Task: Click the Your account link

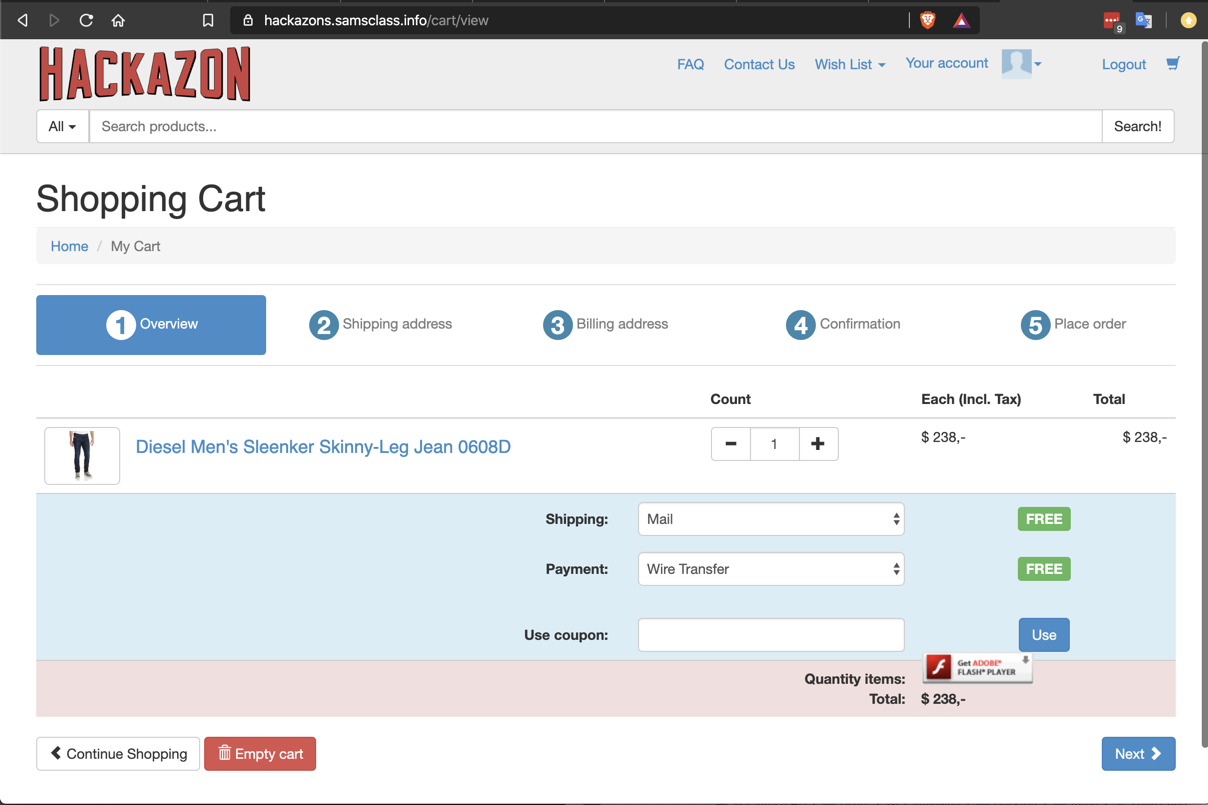Action: pos(947,63)
